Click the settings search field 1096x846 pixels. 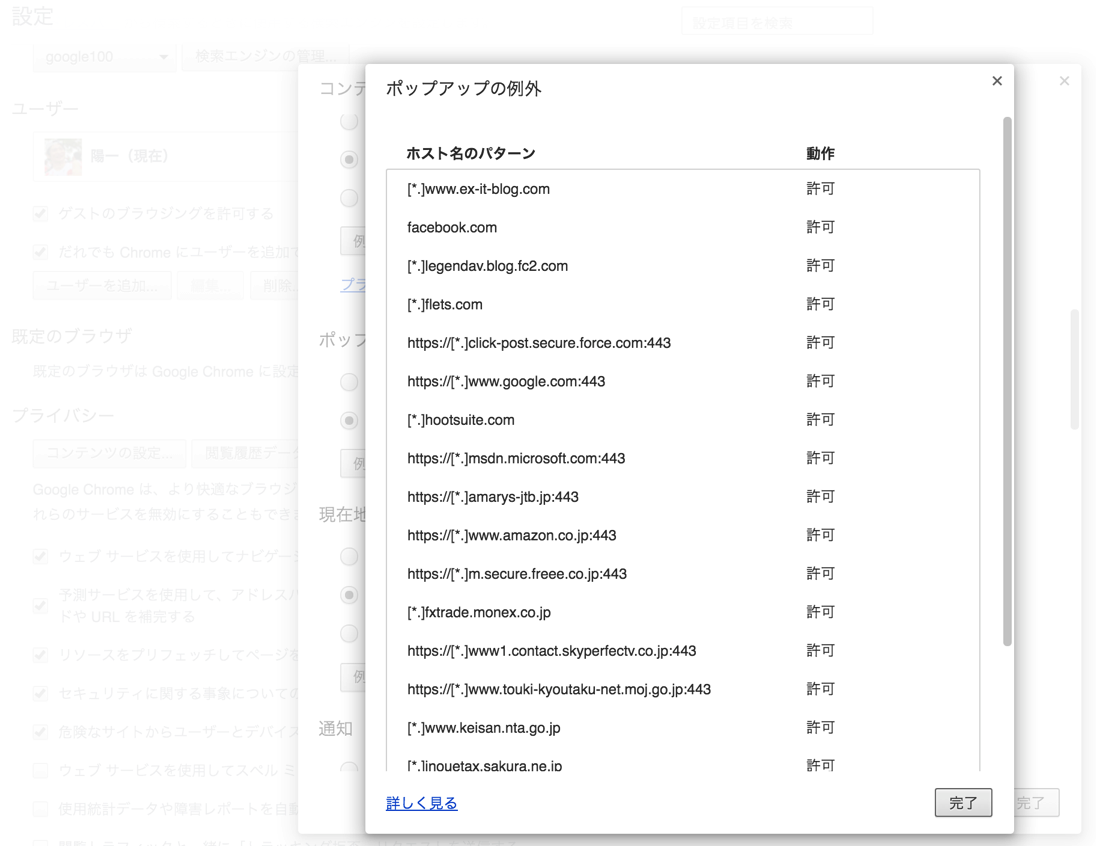tap(777, 22)
